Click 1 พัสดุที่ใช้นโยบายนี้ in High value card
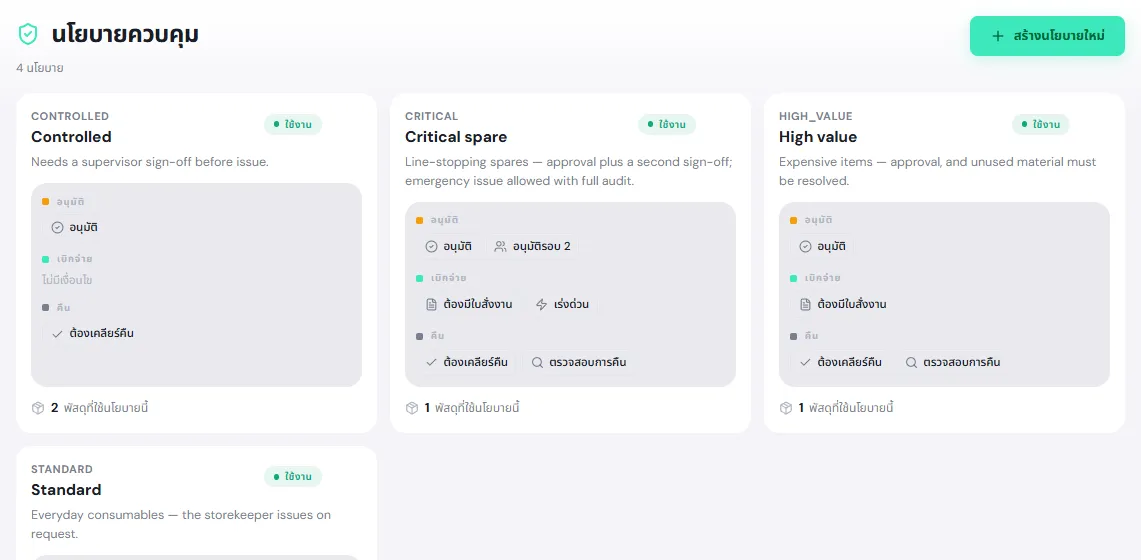The height and width of the screenshot is (560, 1141). (x=846, y=408)
